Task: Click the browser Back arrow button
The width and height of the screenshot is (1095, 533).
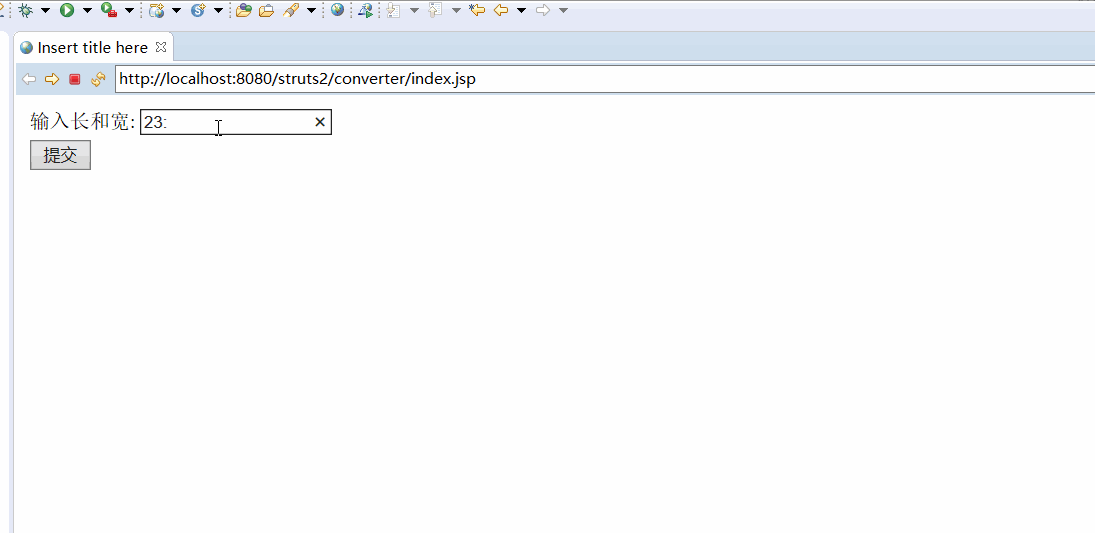Action: click(x=29, y=79)
